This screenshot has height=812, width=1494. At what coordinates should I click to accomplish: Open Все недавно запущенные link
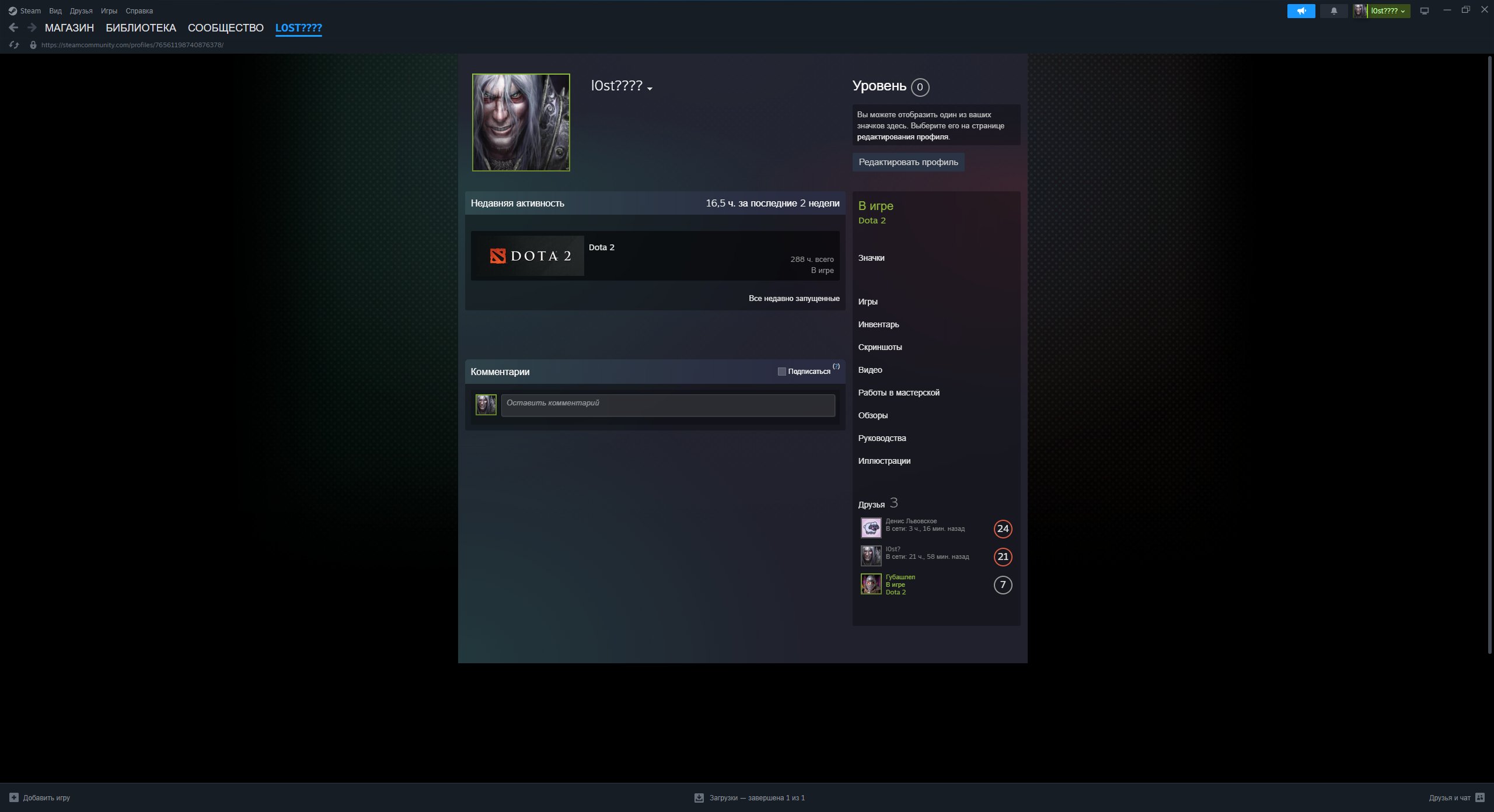794,299
